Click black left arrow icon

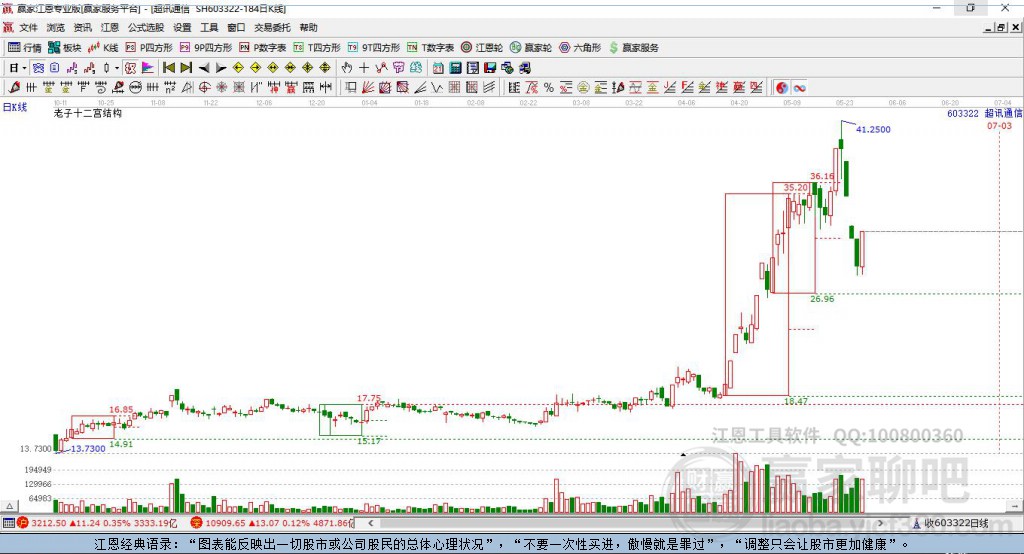pos(204,68)
